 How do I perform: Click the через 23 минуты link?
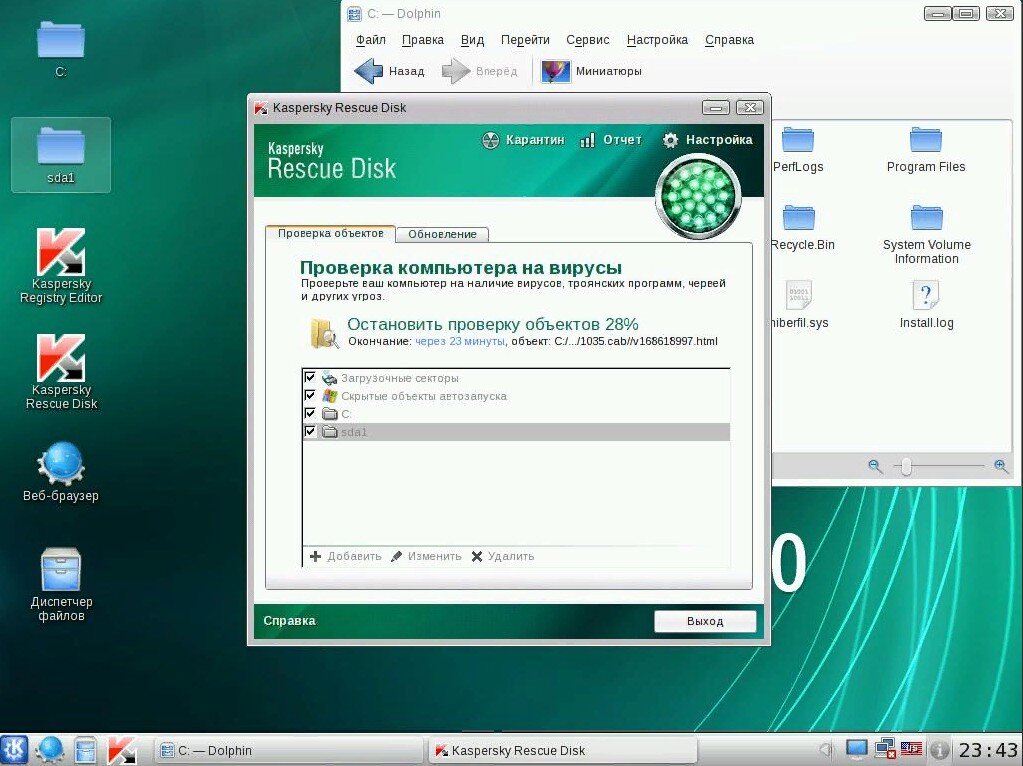[x=460, y=341]
